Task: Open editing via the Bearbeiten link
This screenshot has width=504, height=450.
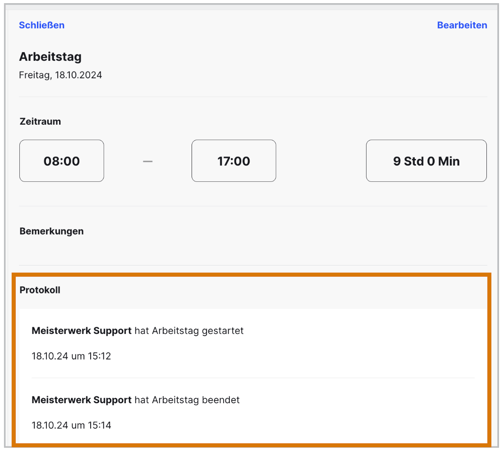Action: [x=462, y=25]
